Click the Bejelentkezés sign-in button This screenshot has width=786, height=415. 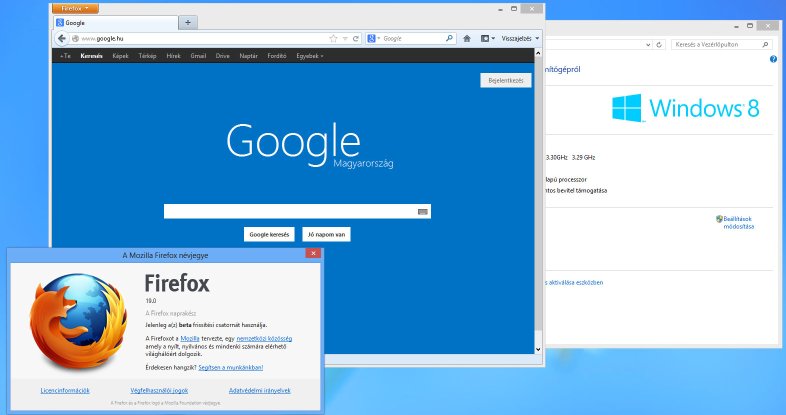coord(506,80)
